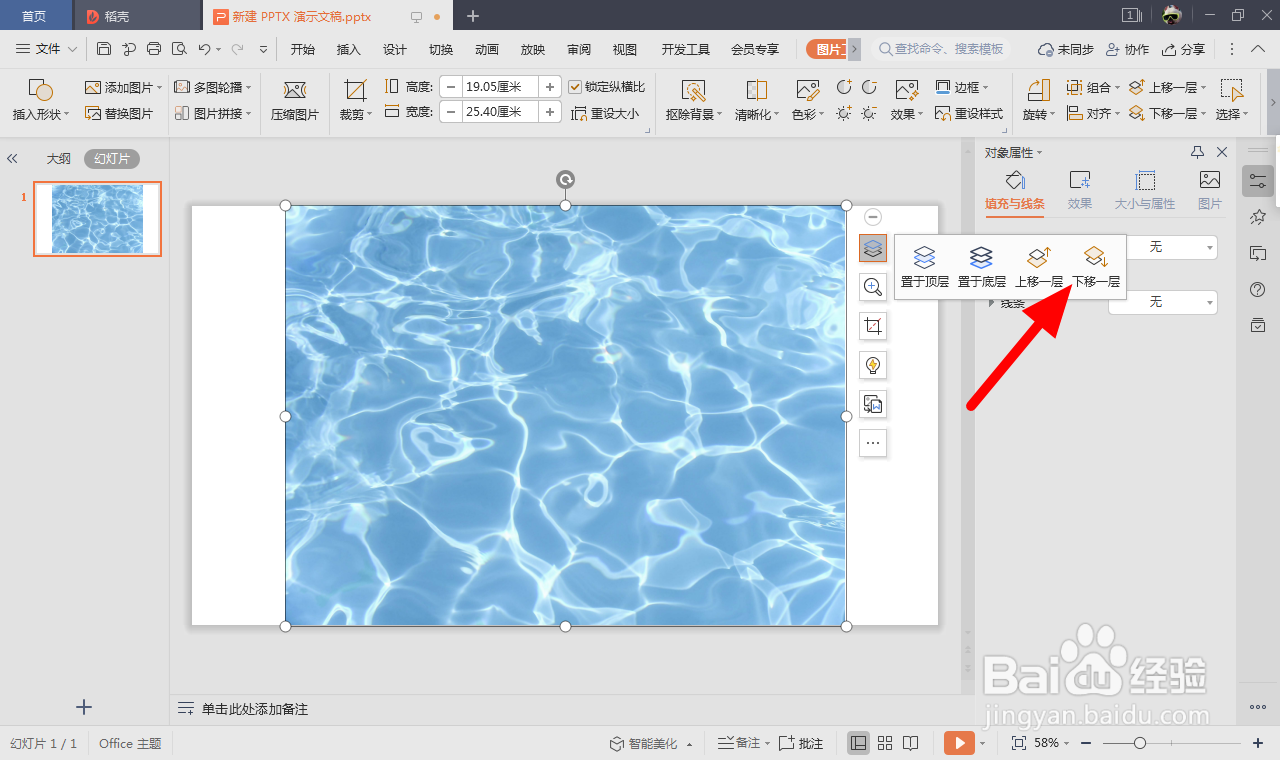The image size is (1280, 760).
Task: Open the line style dropdown showing 无
Action: [x=1163, y=302]
